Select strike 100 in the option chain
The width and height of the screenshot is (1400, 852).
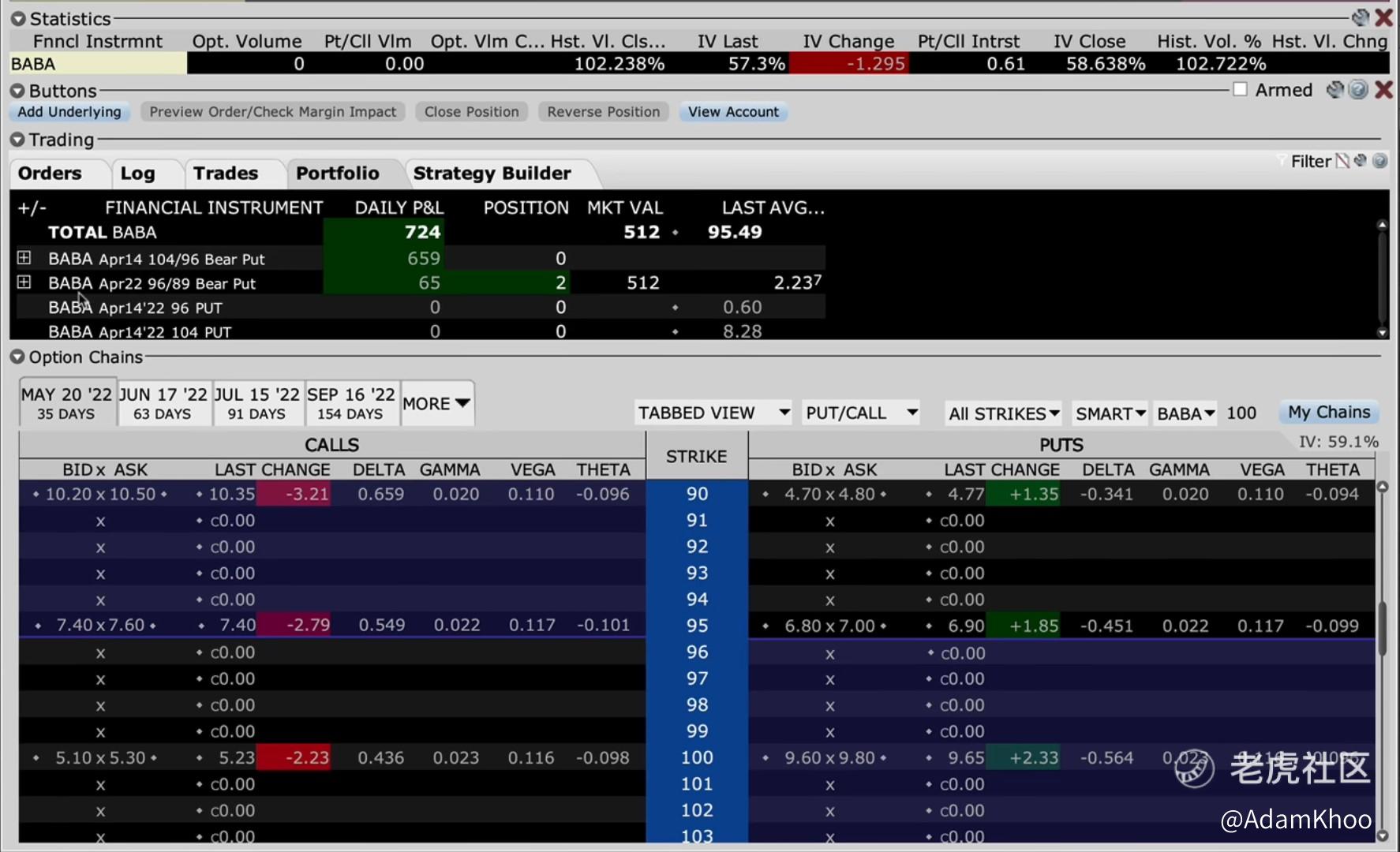click(697, 757)
